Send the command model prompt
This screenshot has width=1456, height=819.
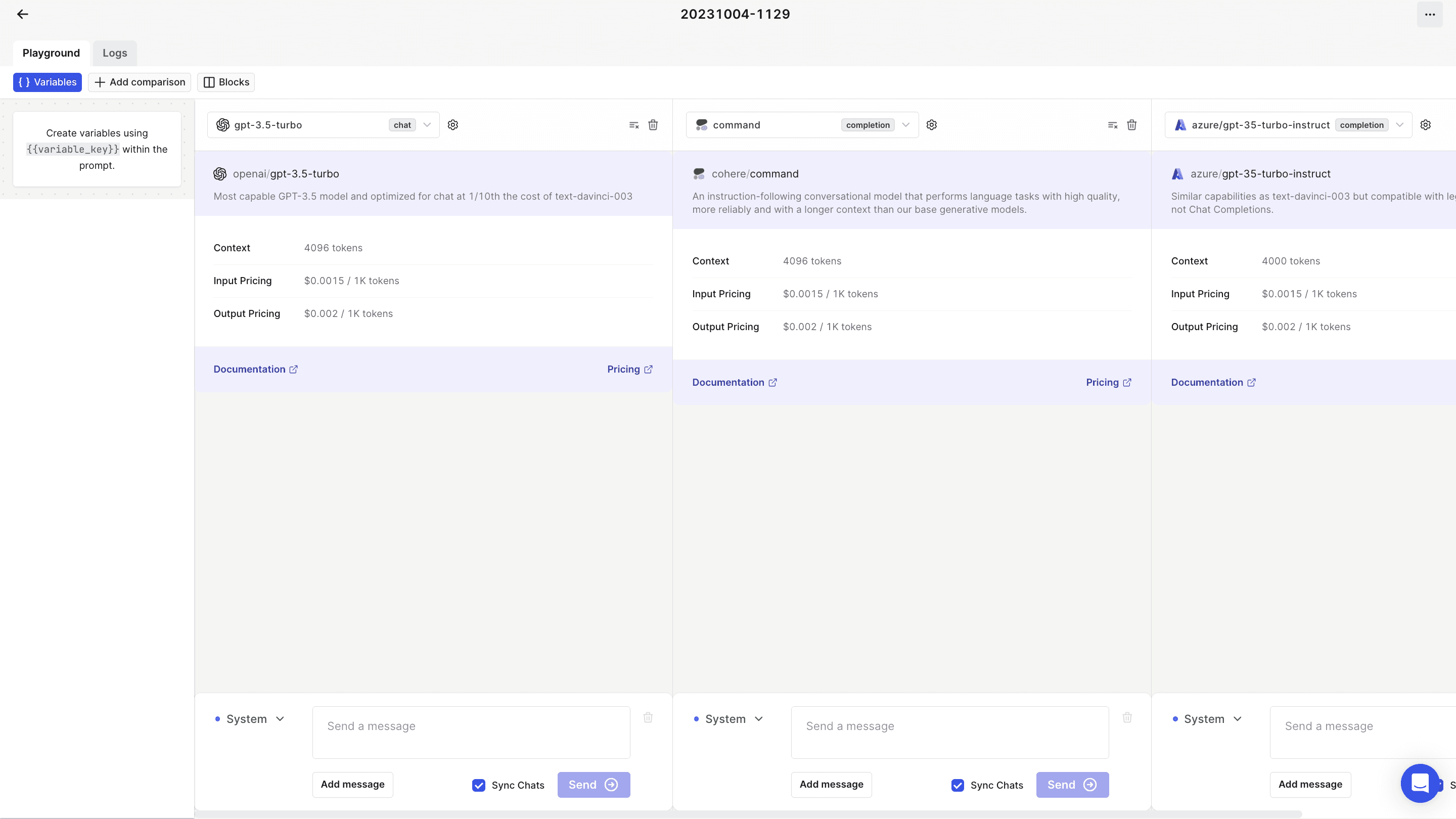click(1072, 785)
